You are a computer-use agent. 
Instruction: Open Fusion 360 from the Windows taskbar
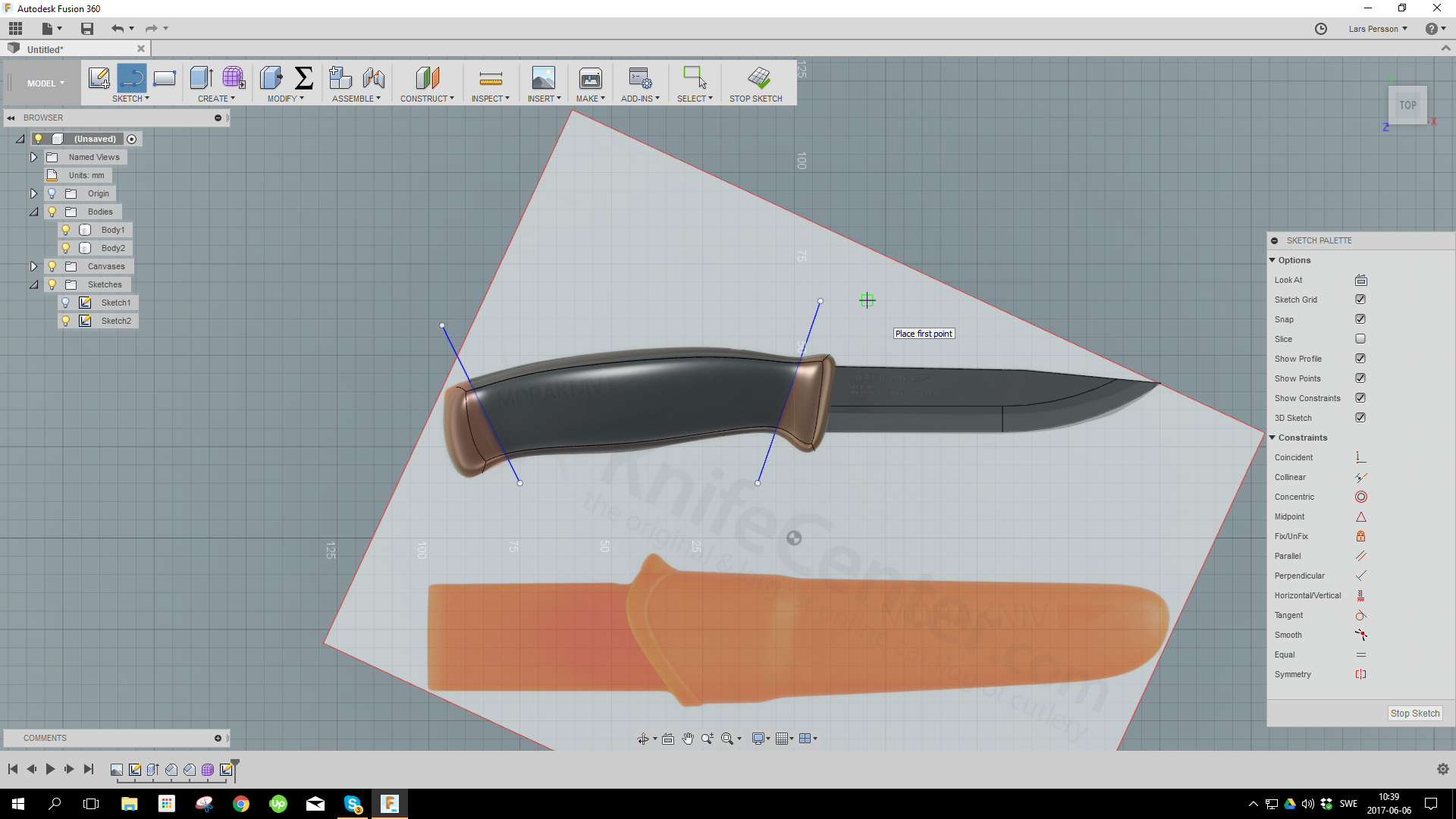(390, 803)
